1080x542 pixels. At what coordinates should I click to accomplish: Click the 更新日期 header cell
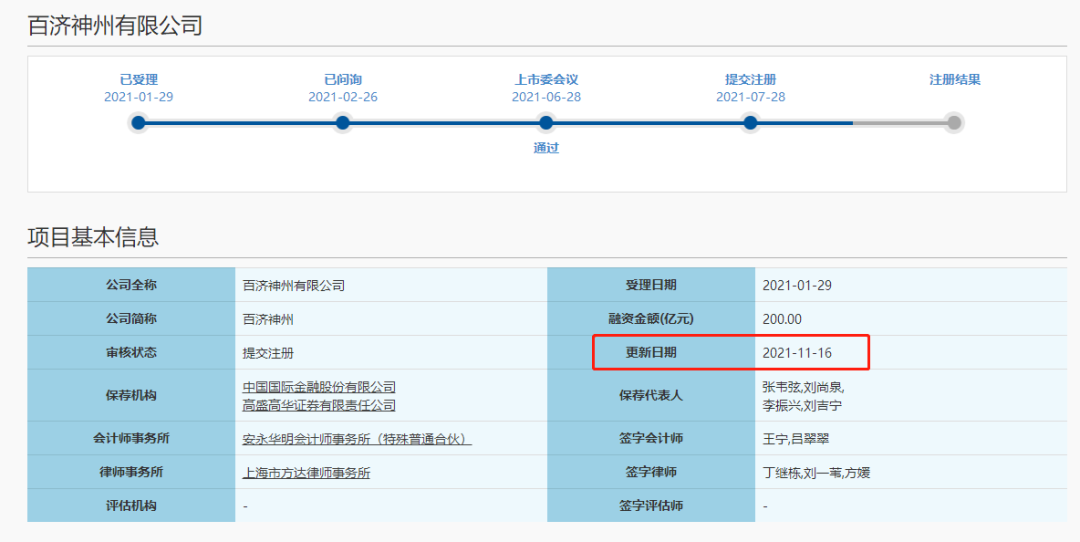[x=651, y=353]
